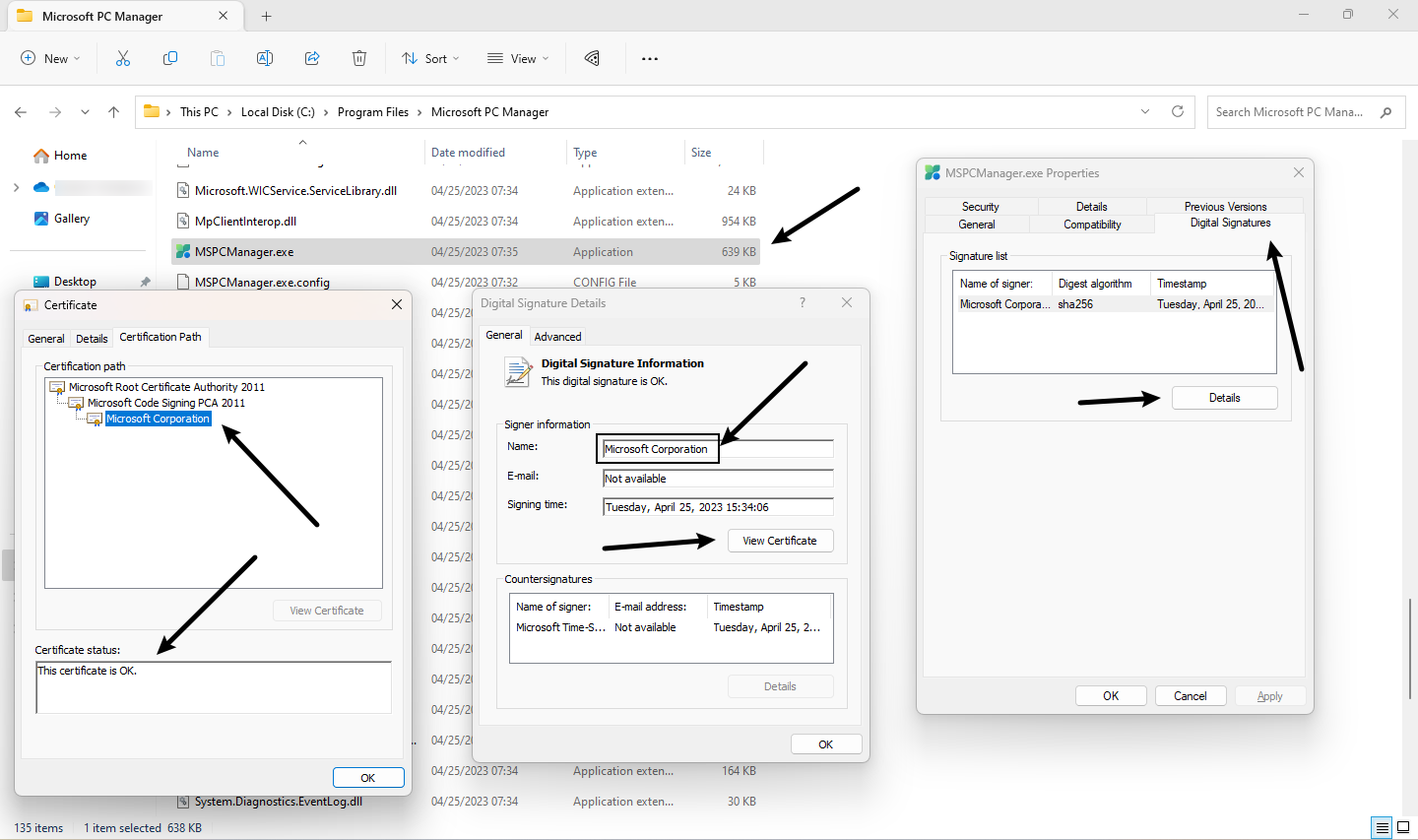Click the toolbar icon after View
Screen dimensions: 1418x840
tap(592, 59)
